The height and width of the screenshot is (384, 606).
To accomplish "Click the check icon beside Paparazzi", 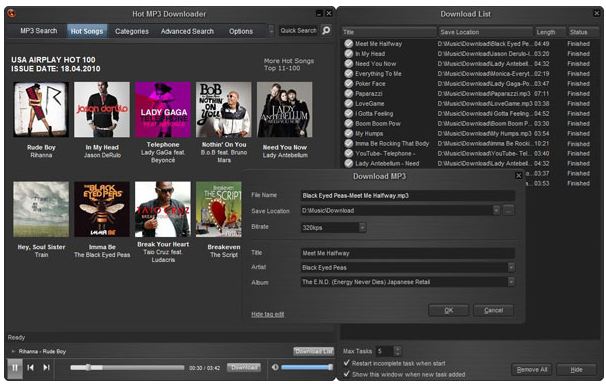I will pyautogui.click(x=349, y=93).
